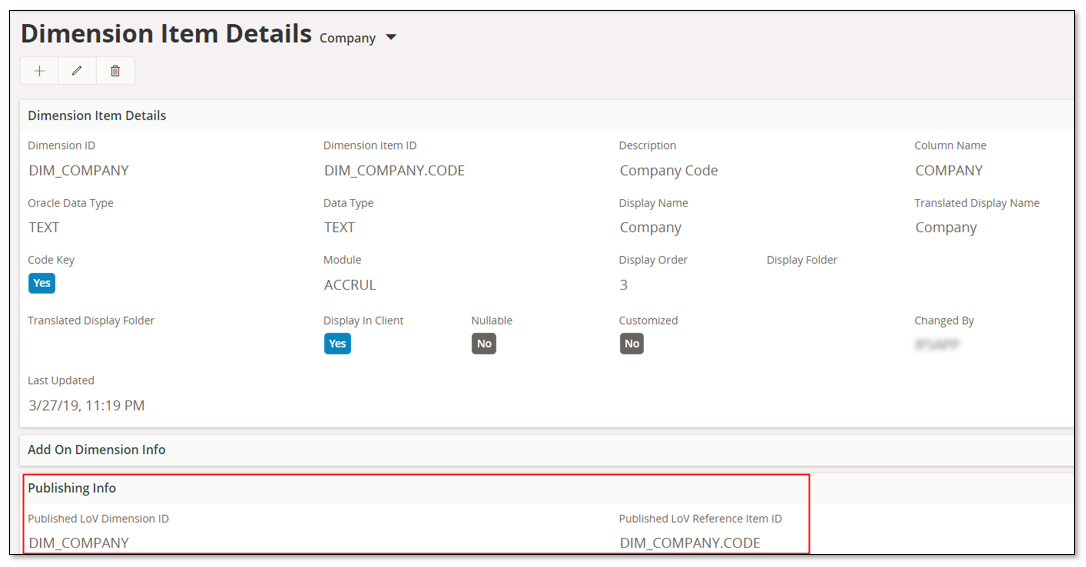Toggle the Display In Client Yes badge
This screenshot has height=567, width=1086.
coord(337,344)
